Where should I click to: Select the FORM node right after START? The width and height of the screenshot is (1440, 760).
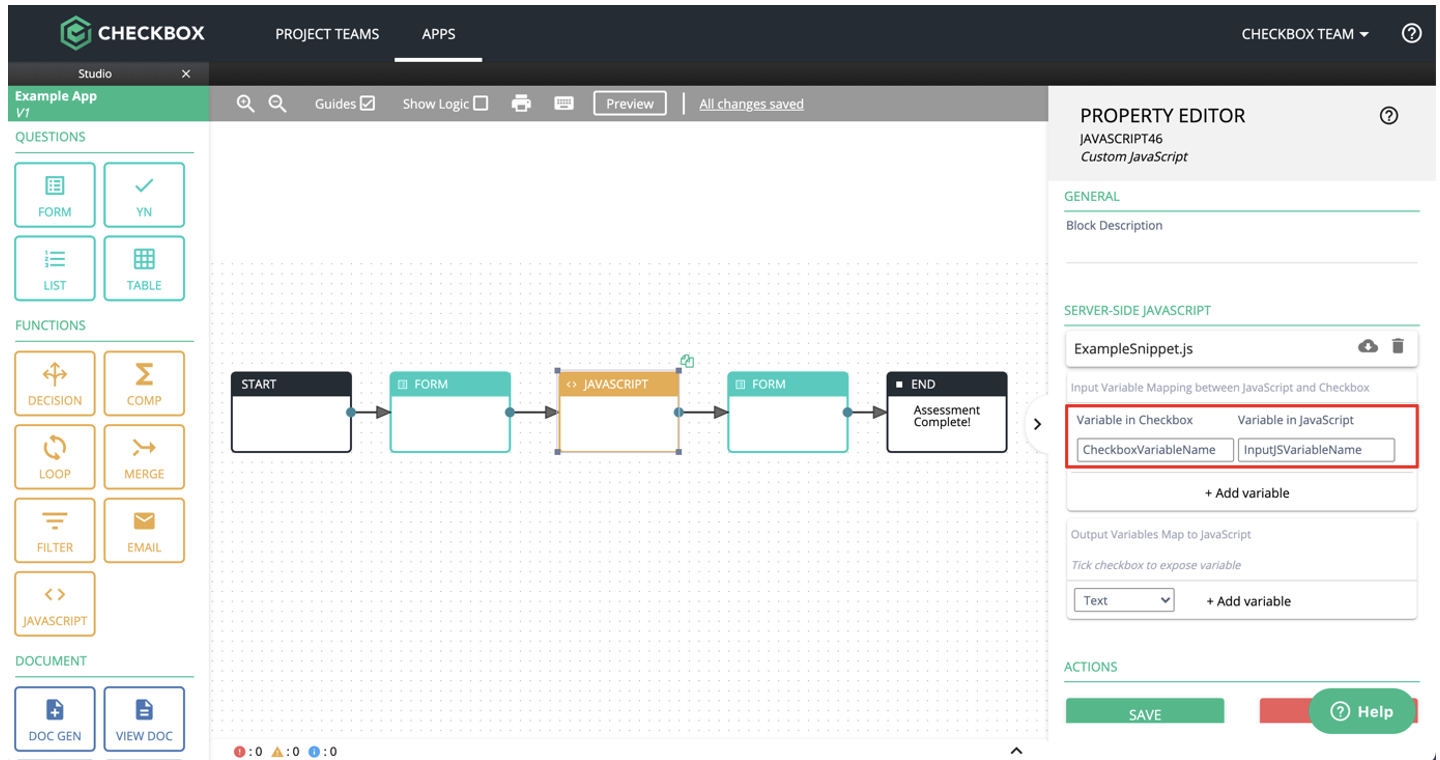coord(450,412)
